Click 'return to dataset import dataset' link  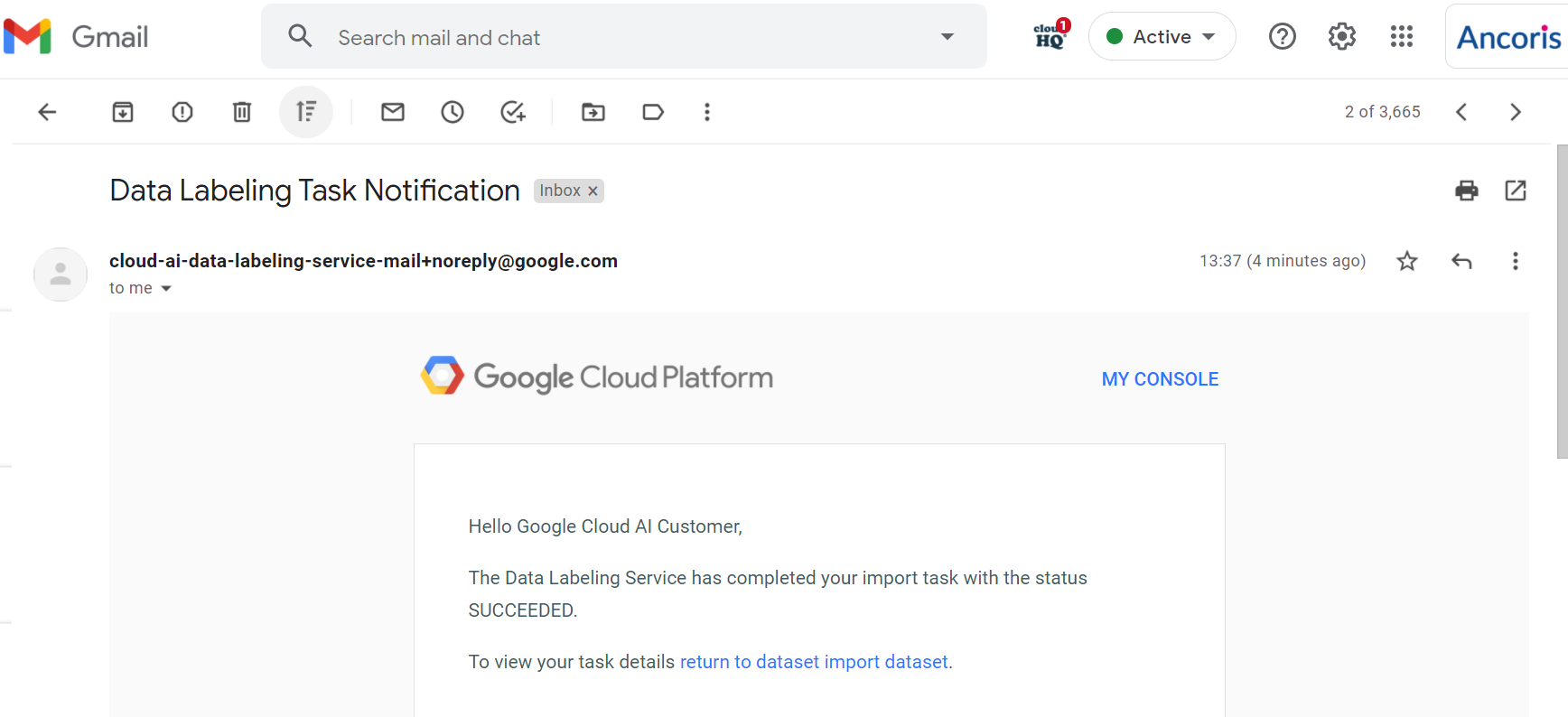pyautogui.click(x=814, y=662)
